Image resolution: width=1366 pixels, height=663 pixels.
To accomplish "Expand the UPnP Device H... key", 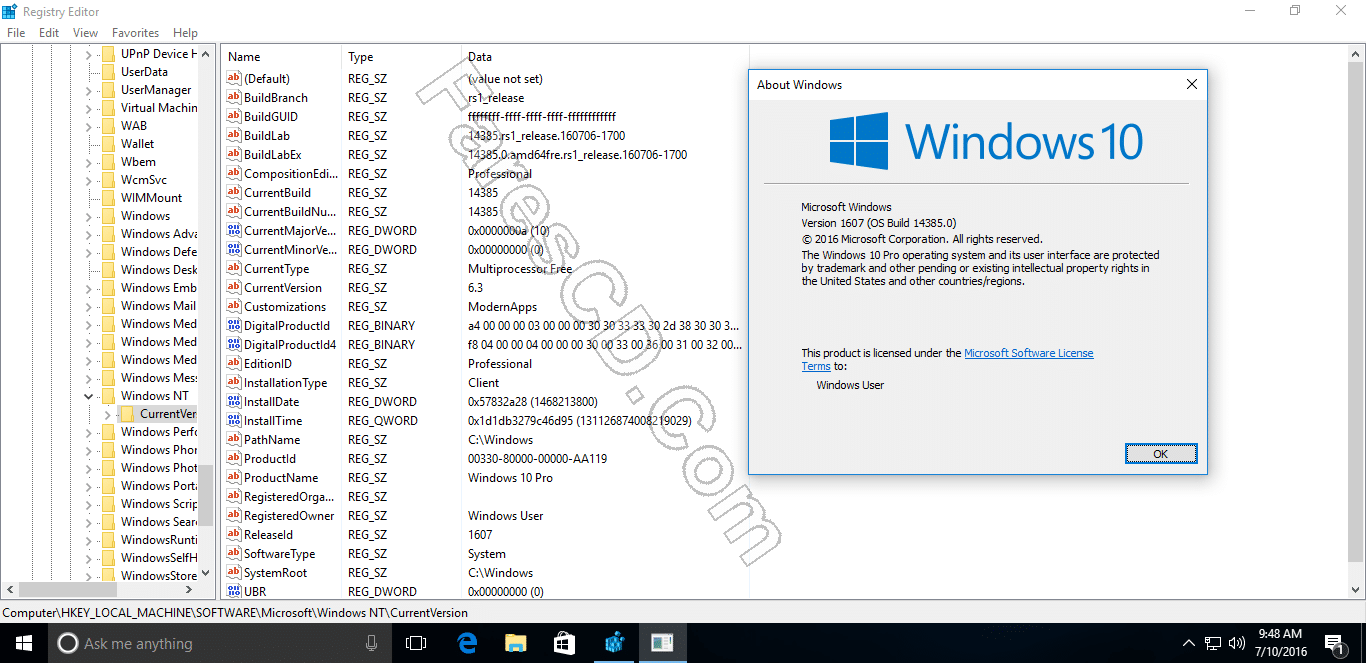I will pyautogui.click(x=88, y=54).
